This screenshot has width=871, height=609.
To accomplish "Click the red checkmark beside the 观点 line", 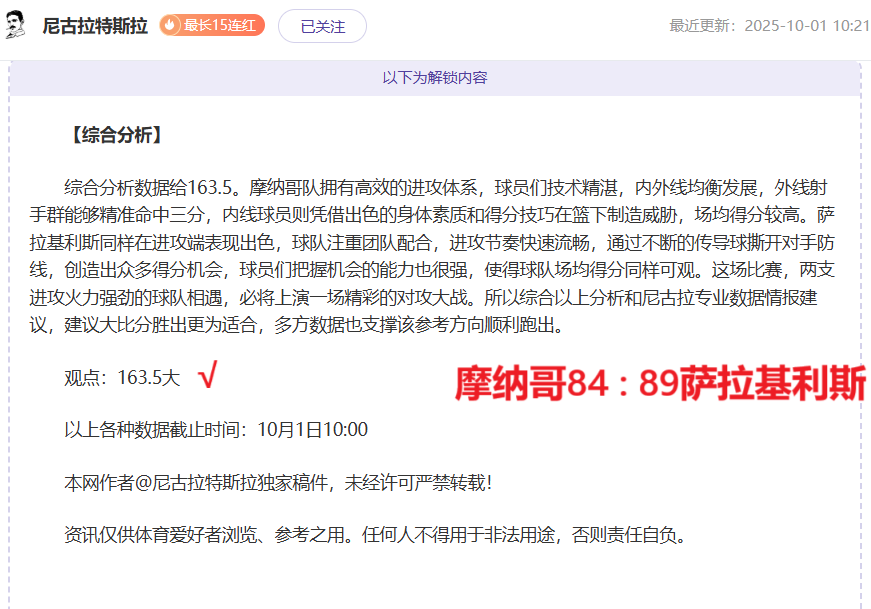I will coord(207,376).
